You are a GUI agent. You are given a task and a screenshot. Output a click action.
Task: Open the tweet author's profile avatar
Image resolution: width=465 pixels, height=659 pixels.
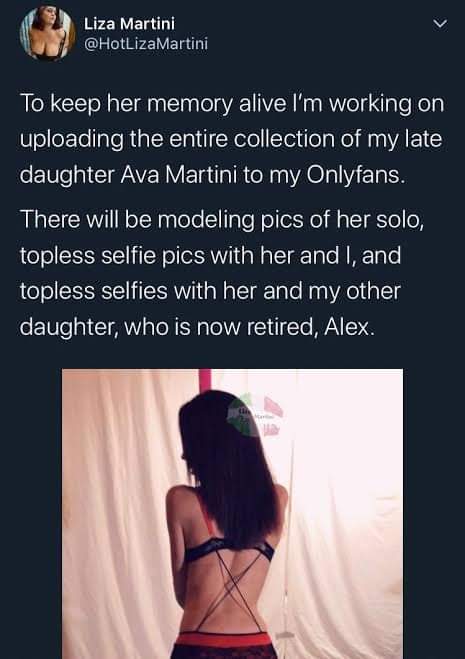(x=48, y=34)
